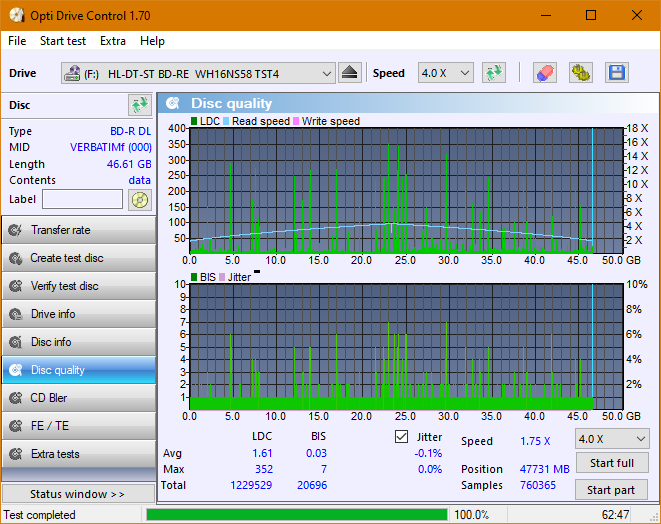Click the green LDC legend swatch
This screenshot has width=661, height=524.
(194, 121)
